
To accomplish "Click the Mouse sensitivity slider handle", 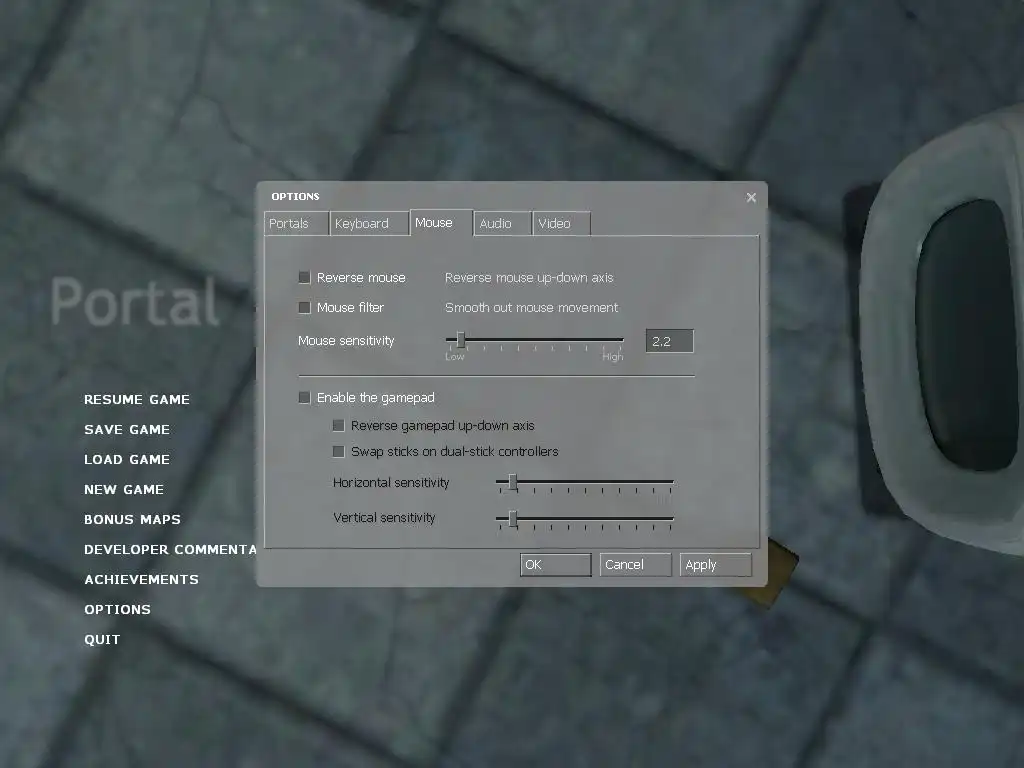I will (x=460, y=340).
